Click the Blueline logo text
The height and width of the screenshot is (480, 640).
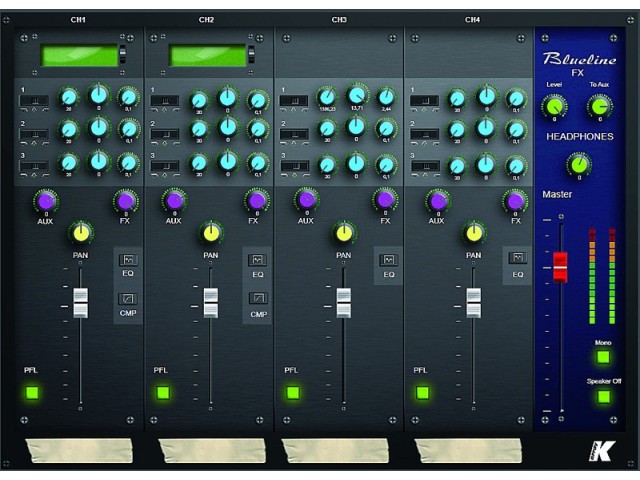tap(579, 59)
